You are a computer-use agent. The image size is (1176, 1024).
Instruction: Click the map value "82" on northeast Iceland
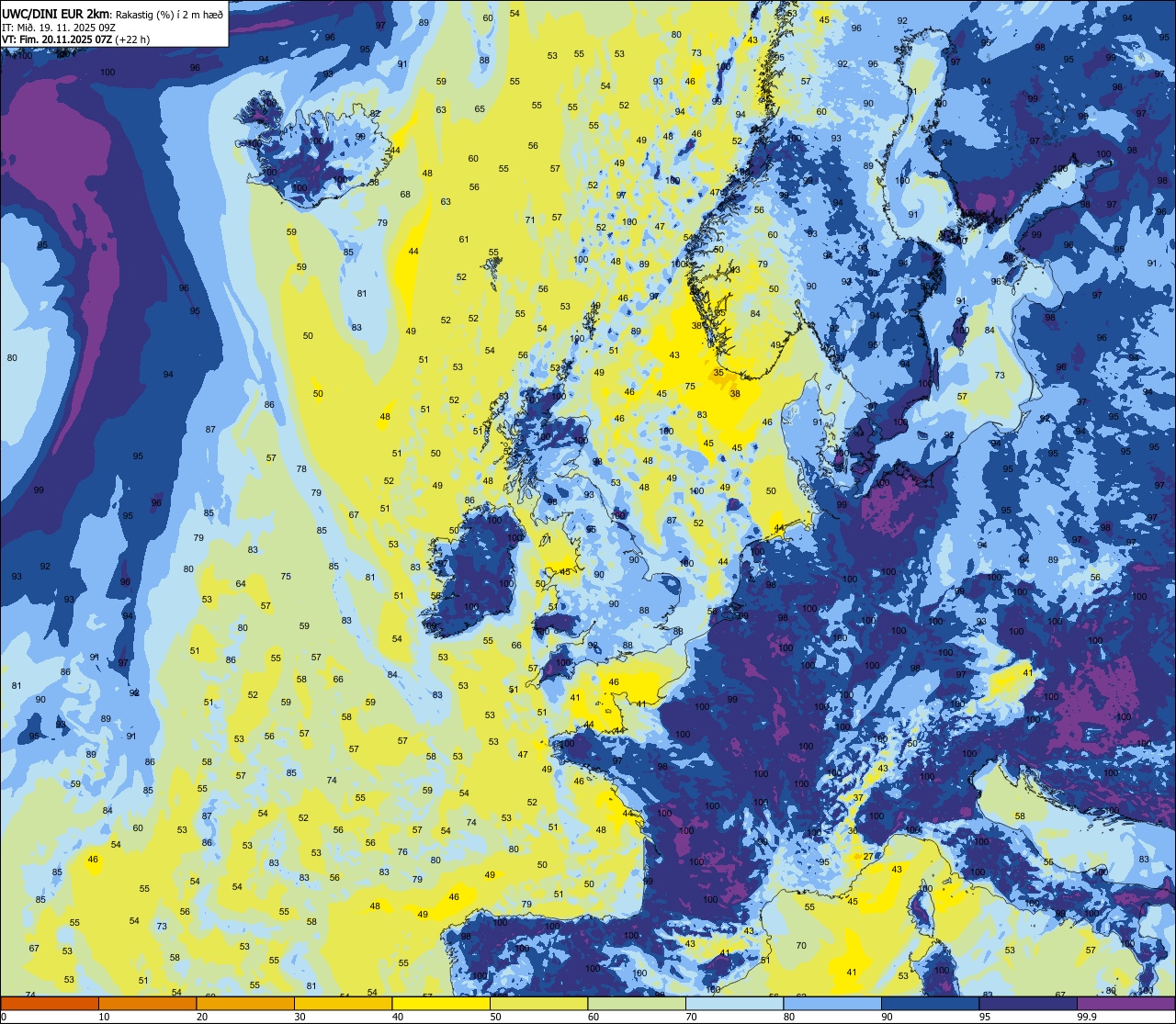pos(375,114)
